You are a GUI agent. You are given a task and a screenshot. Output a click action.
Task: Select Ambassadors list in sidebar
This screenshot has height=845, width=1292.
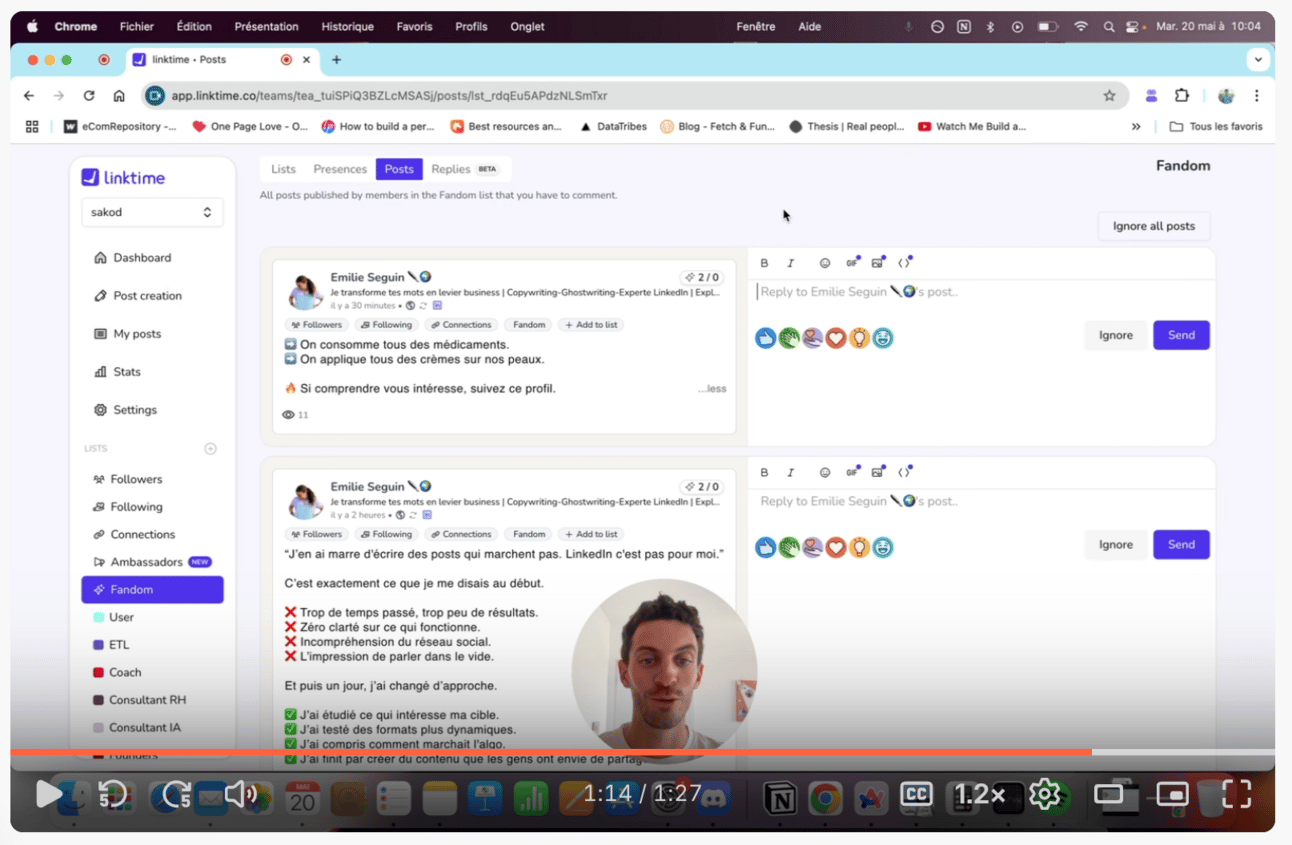[152, 562]
